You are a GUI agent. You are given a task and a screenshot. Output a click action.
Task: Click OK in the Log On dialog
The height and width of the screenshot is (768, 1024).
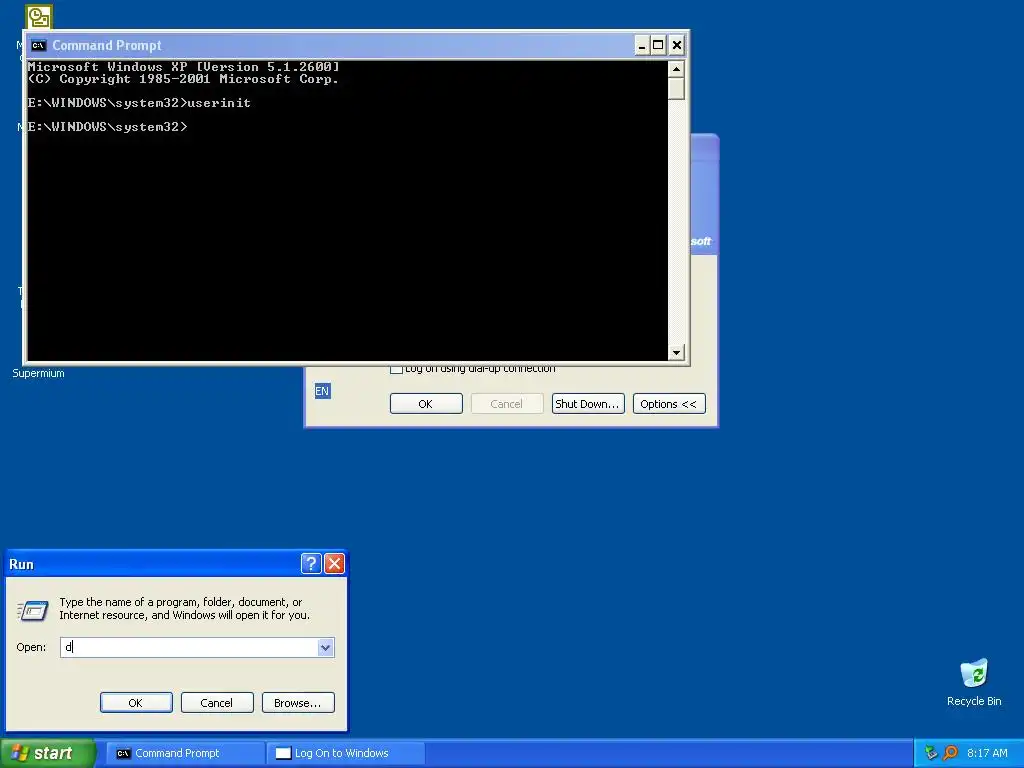(x=426, y=404)
